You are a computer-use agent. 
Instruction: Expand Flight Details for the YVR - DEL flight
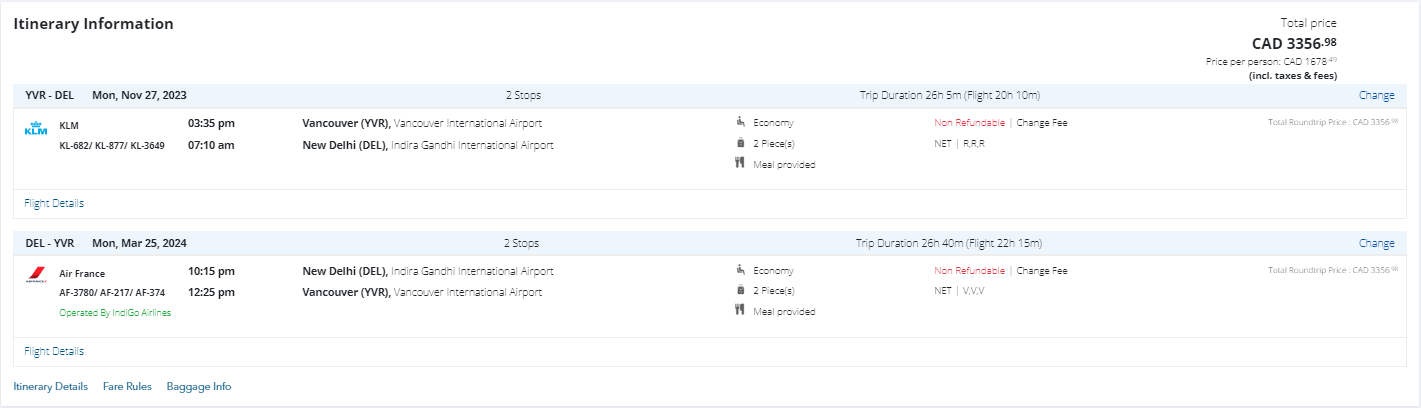click(54, 203)
